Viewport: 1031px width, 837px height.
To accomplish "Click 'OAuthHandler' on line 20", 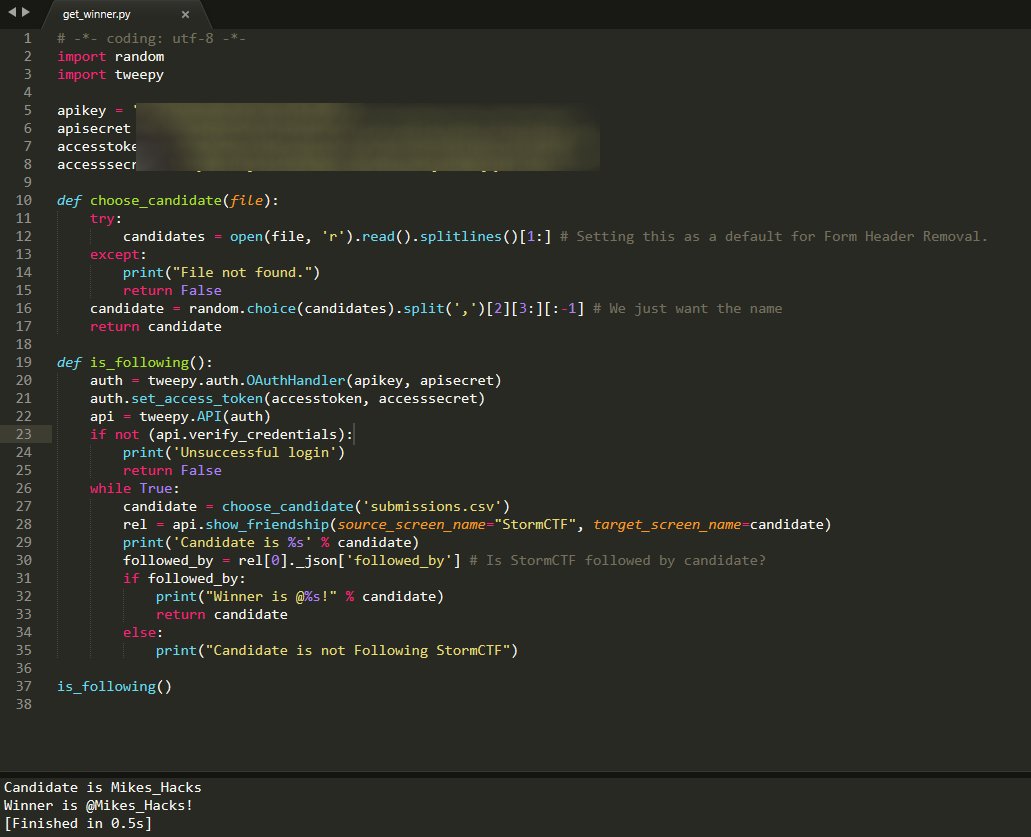I will click(295, 380).
